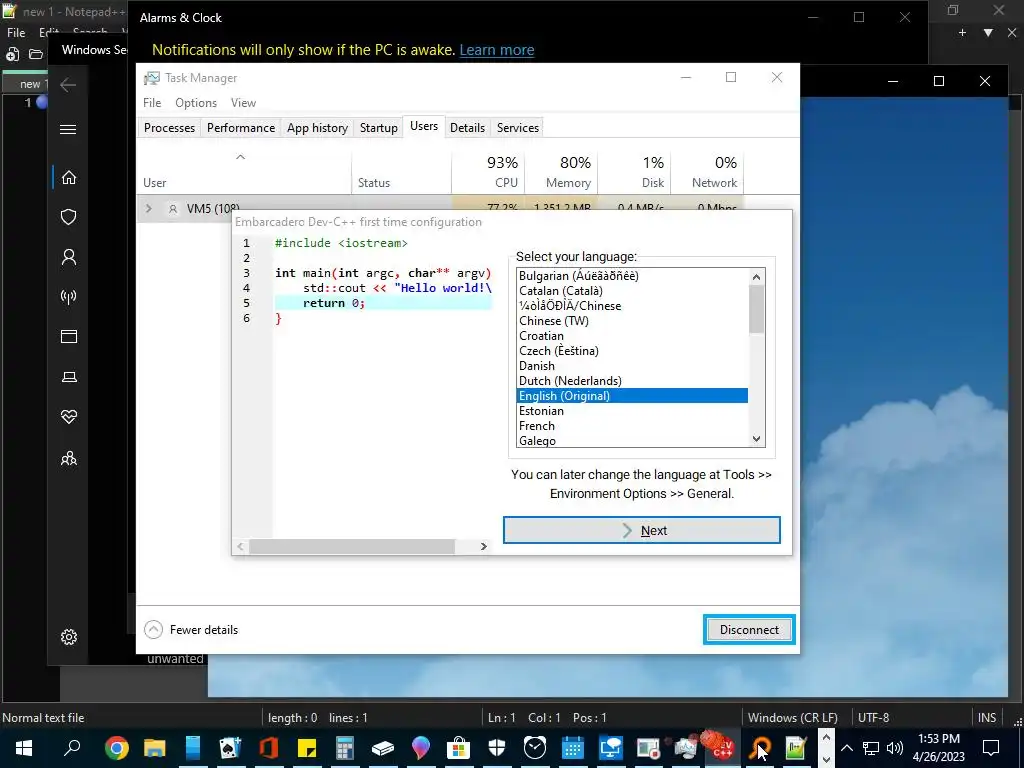Click Notepad++ open file folder icon
The height and width of the screenshot is (768, 1024).
pos(36,55)
